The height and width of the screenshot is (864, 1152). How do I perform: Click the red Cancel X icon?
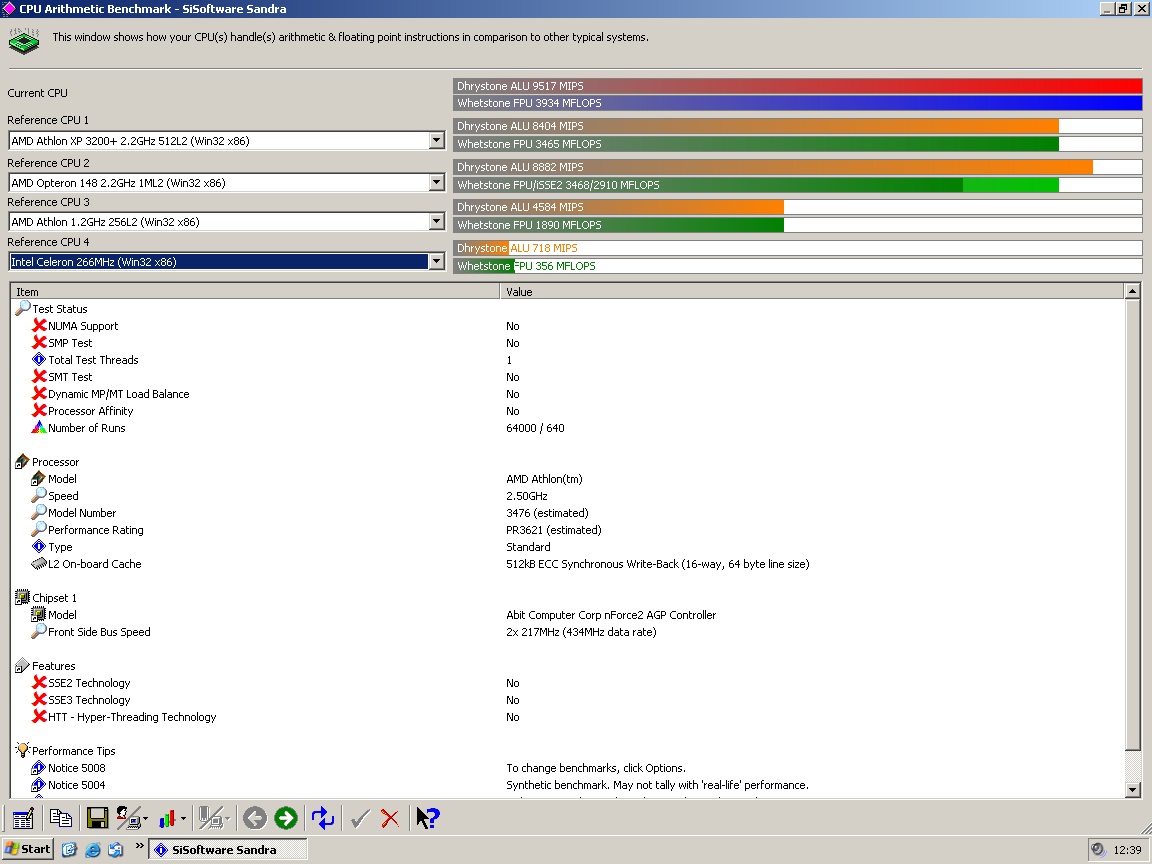tap(390, 818)
